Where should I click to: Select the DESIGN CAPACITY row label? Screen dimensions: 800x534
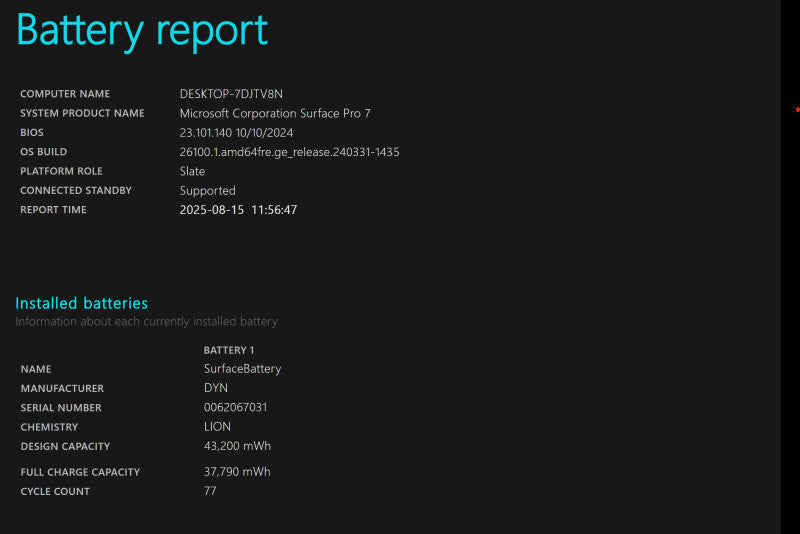pyautogui.click(x=65, y=446)
